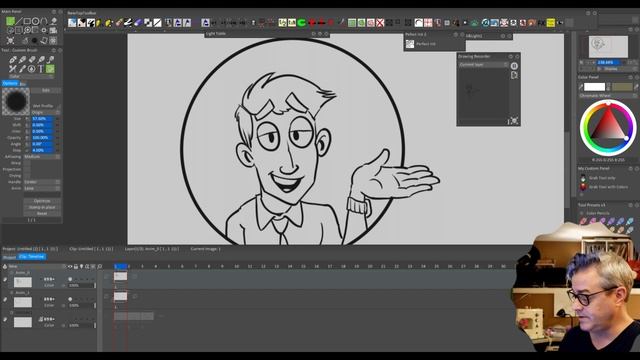Click the B-color eyedropper in Color Panel

[x=636, y=87]
